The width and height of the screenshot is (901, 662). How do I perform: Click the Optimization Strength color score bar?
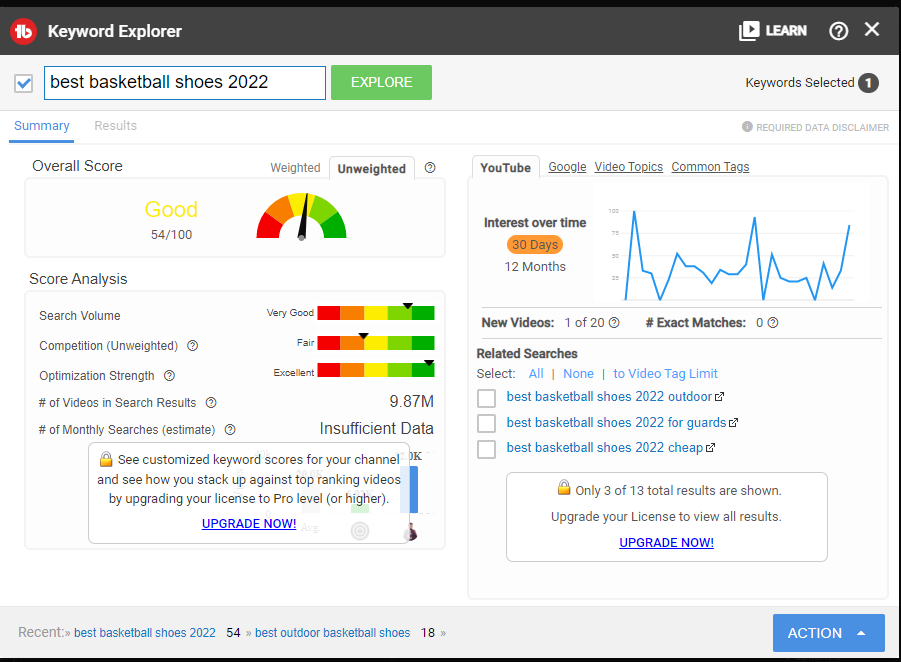[x=376, y=370]
